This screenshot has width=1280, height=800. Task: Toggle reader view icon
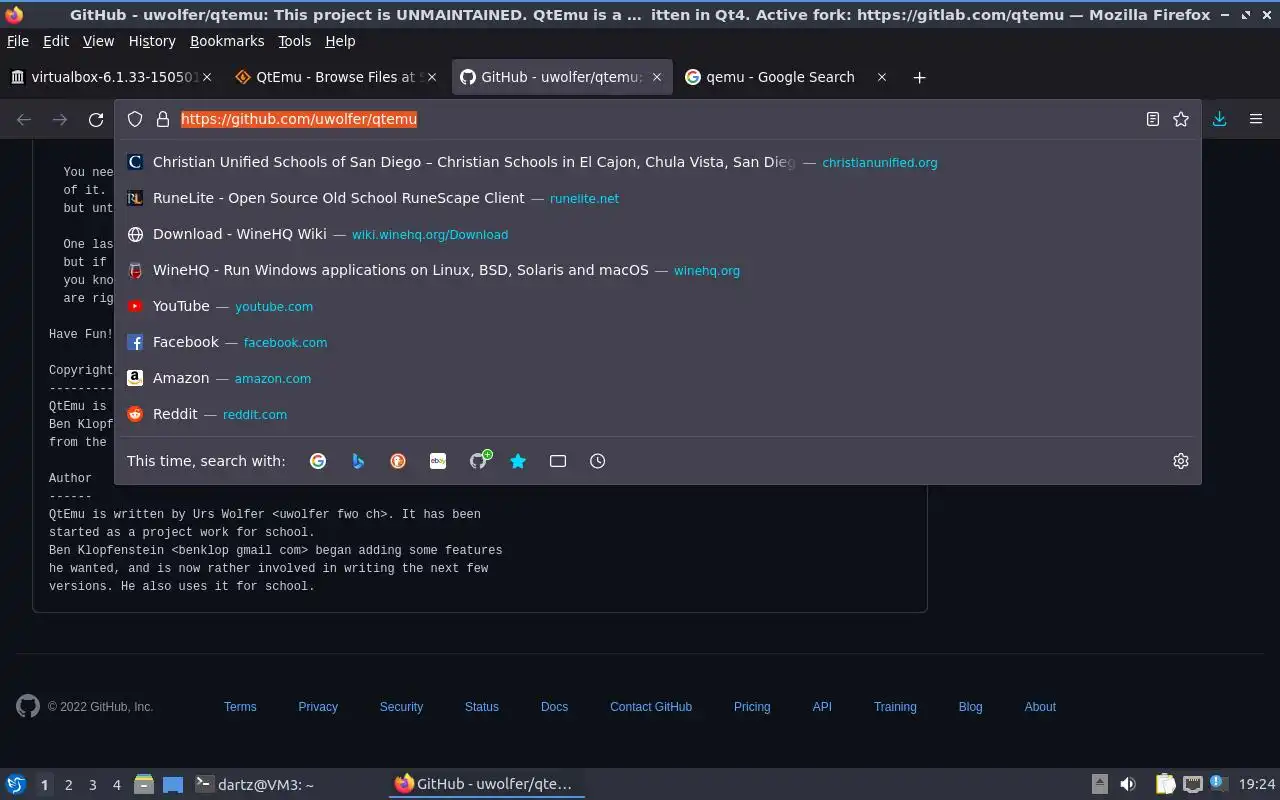point(1153,119)
